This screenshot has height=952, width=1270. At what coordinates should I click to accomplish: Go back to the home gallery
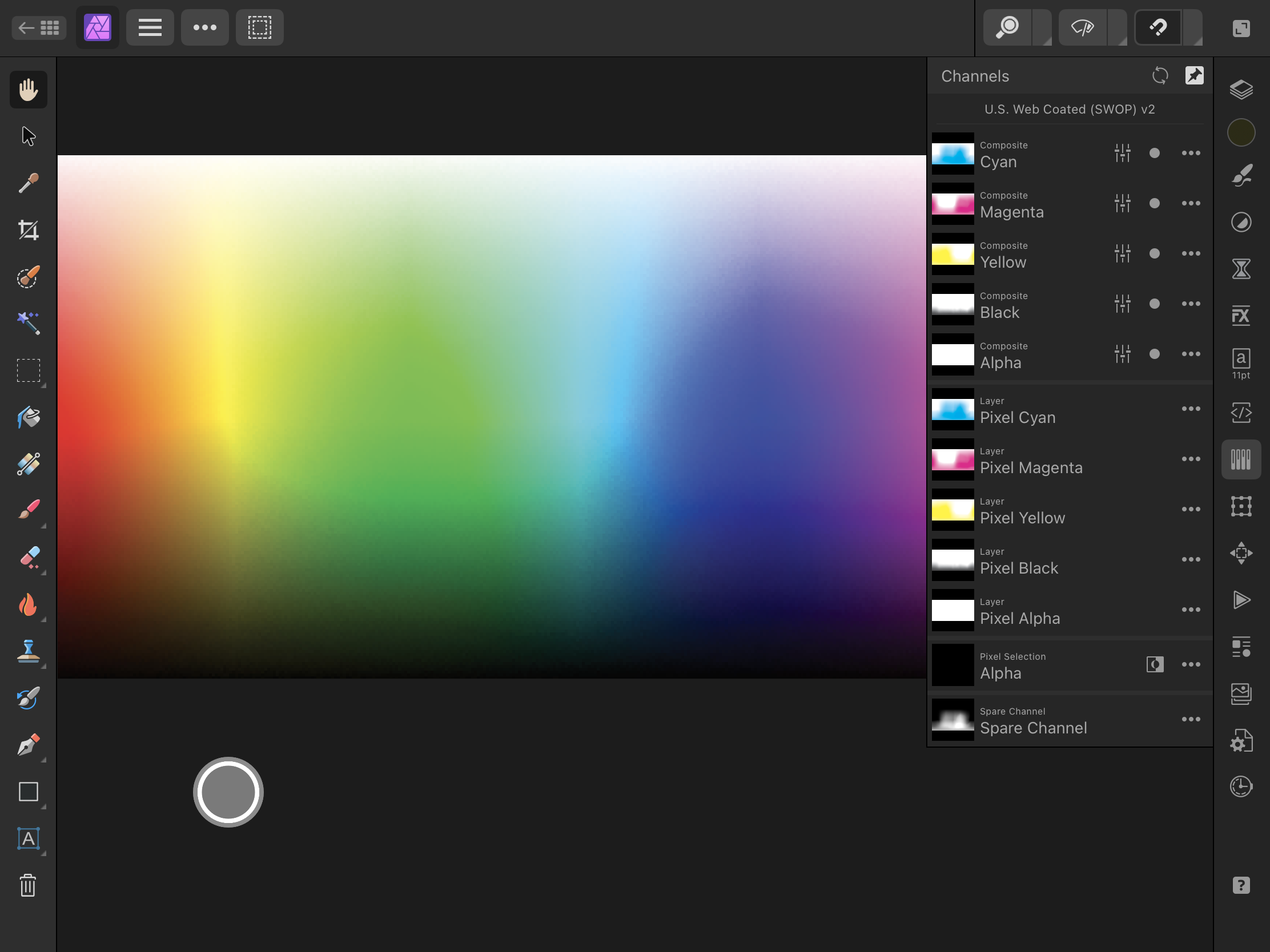point(39,27)
